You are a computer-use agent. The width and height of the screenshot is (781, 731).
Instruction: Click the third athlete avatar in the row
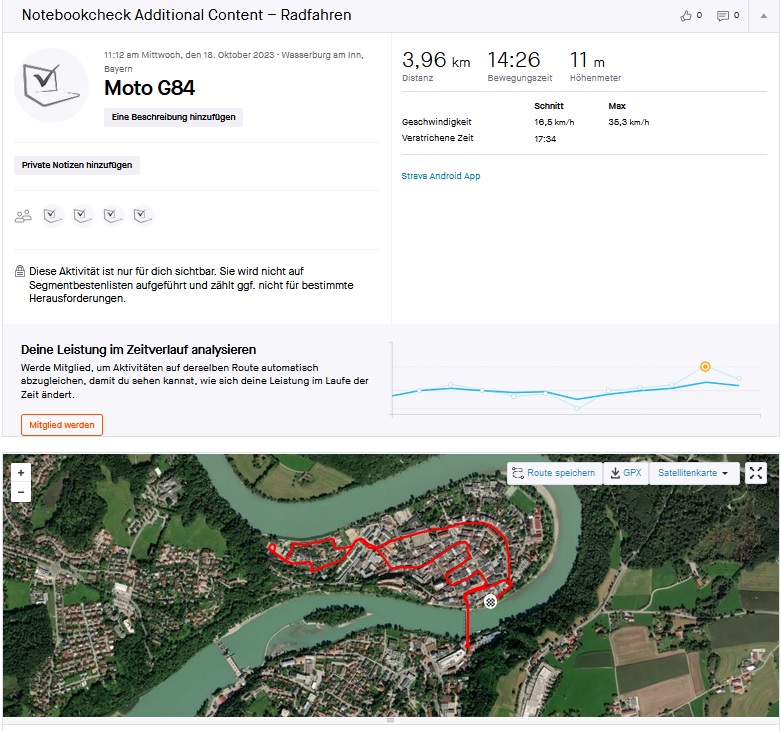coord(113,216)
